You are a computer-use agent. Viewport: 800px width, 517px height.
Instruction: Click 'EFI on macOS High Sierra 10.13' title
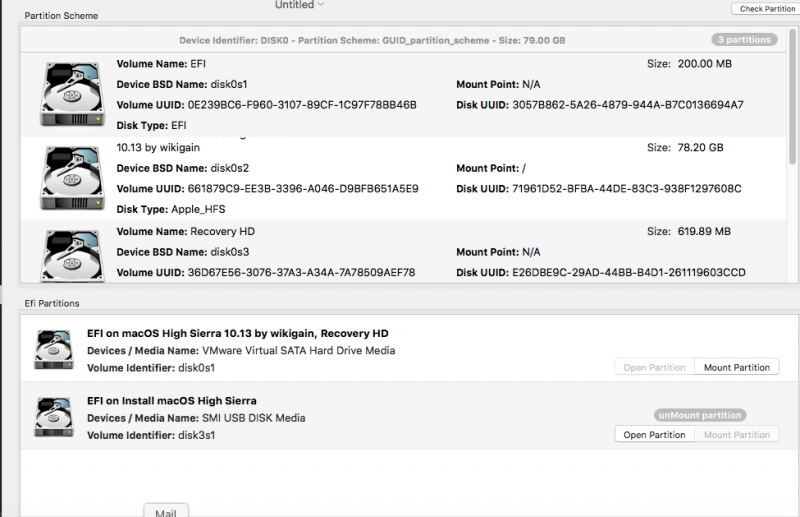pyautogui.click(x=238, y=333)
